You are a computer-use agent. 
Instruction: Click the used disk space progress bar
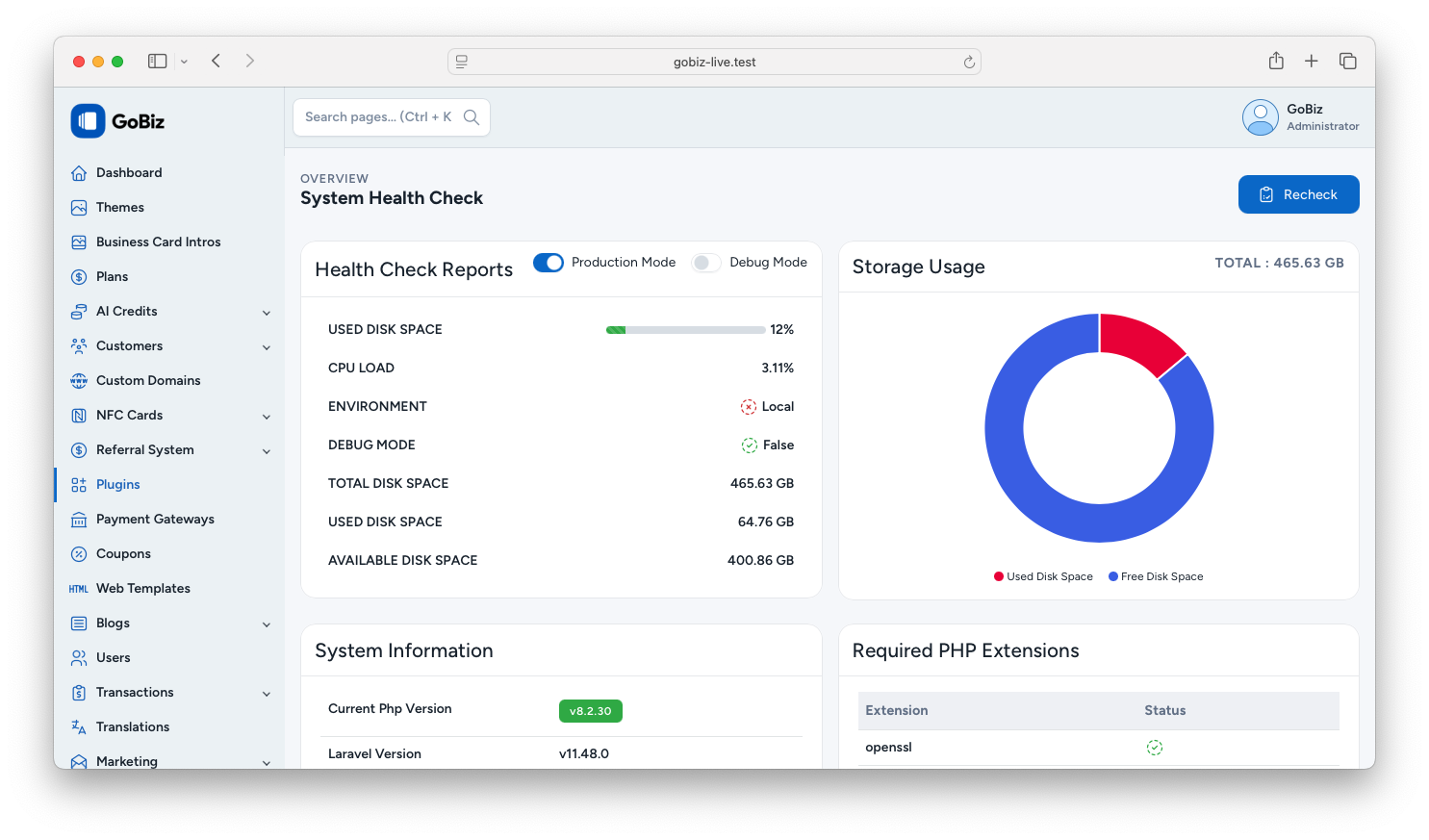pyautogui.click(x=685, y=330)
